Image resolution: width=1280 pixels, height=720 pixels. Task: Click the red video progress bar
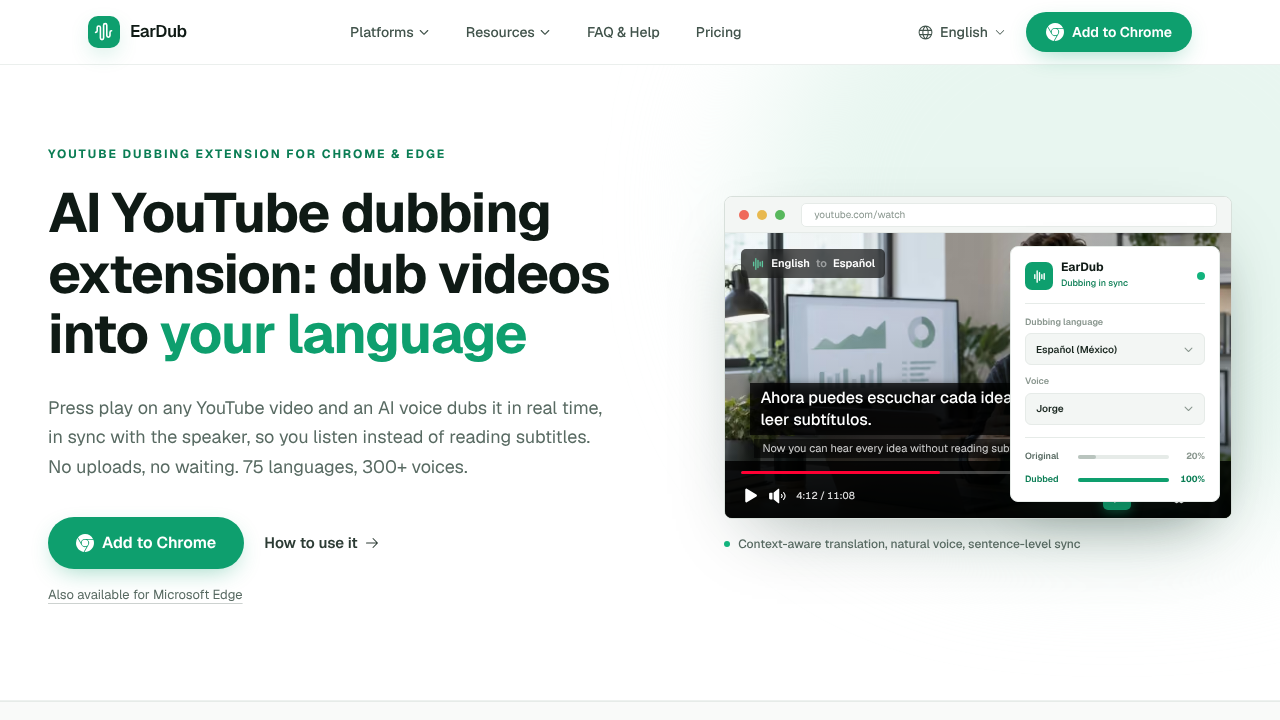(x=840, y=472)
